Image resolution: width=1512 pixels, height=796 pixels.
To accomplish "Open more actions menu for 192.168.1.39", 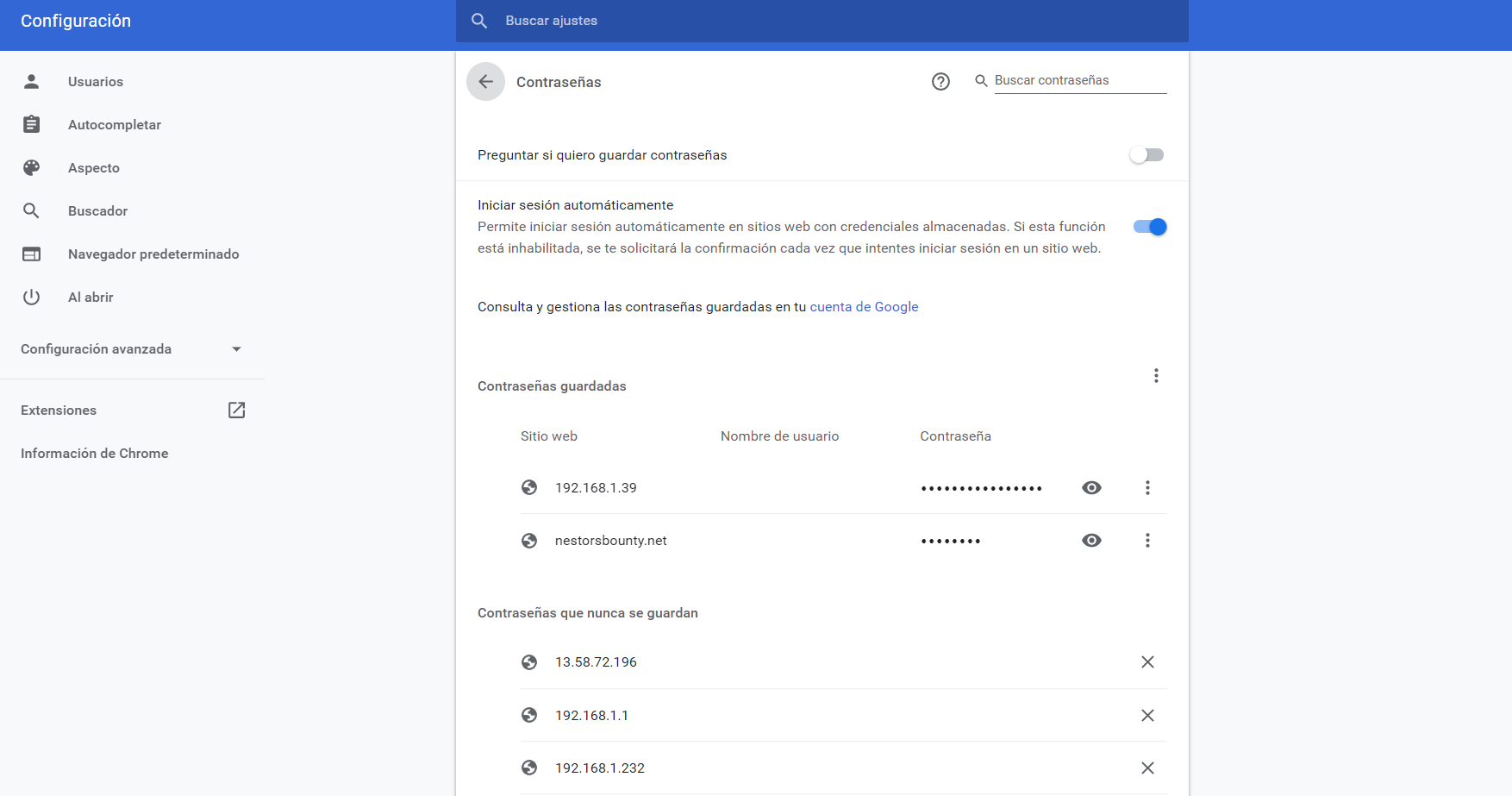I will 1147,488.
